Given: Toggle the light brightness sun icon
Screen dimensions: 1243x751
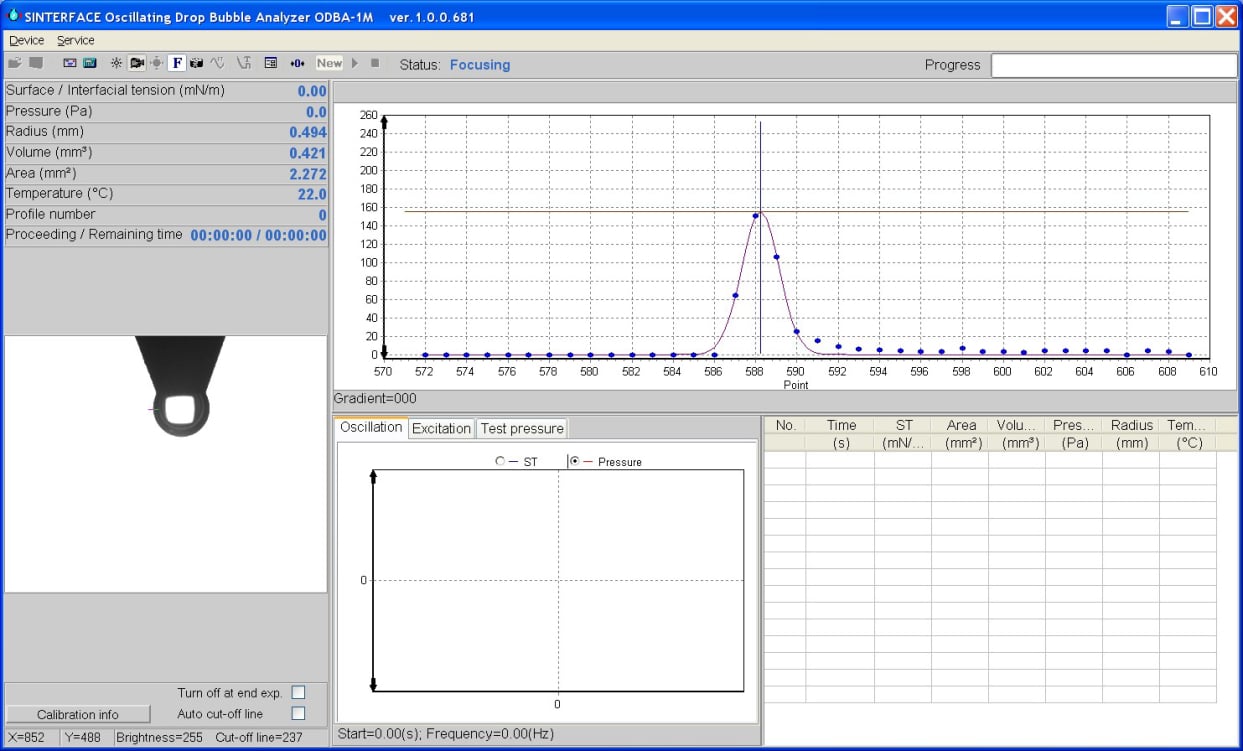Looking at the screenshot, I should pos(117,63).
